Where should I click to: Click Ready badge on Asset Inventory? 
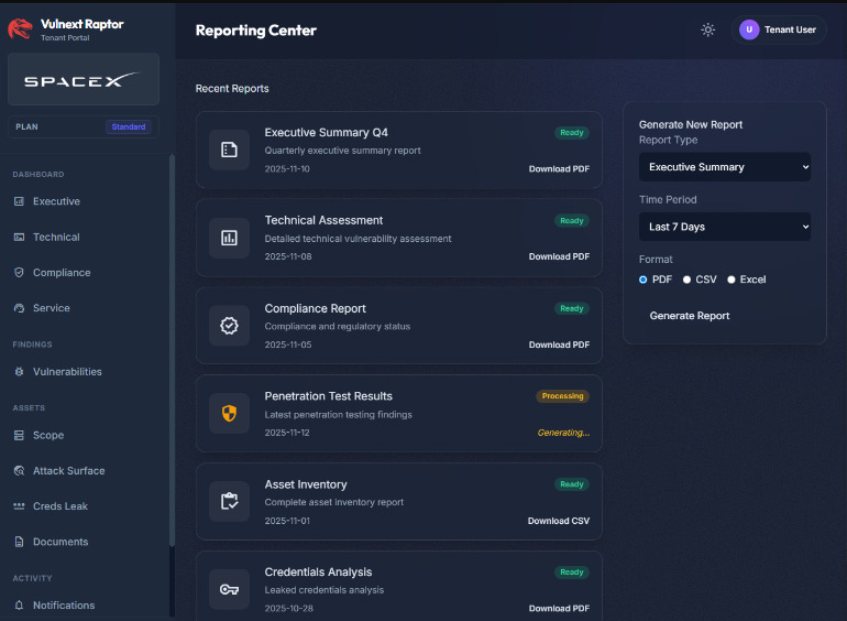click(x=572, y=484)
